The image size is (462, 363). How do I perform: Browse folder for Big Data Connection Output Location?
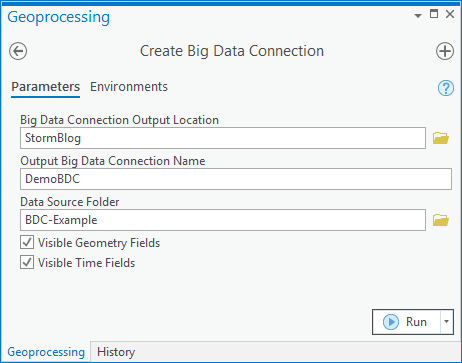click(x=441, y=138)
